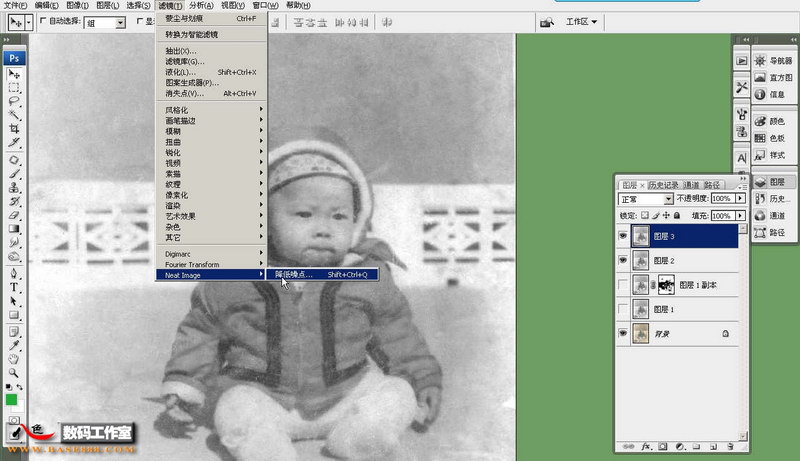Select the Slice tool
Image resolution: width=800 pixels, height=461 pixels.
point(14,142)
